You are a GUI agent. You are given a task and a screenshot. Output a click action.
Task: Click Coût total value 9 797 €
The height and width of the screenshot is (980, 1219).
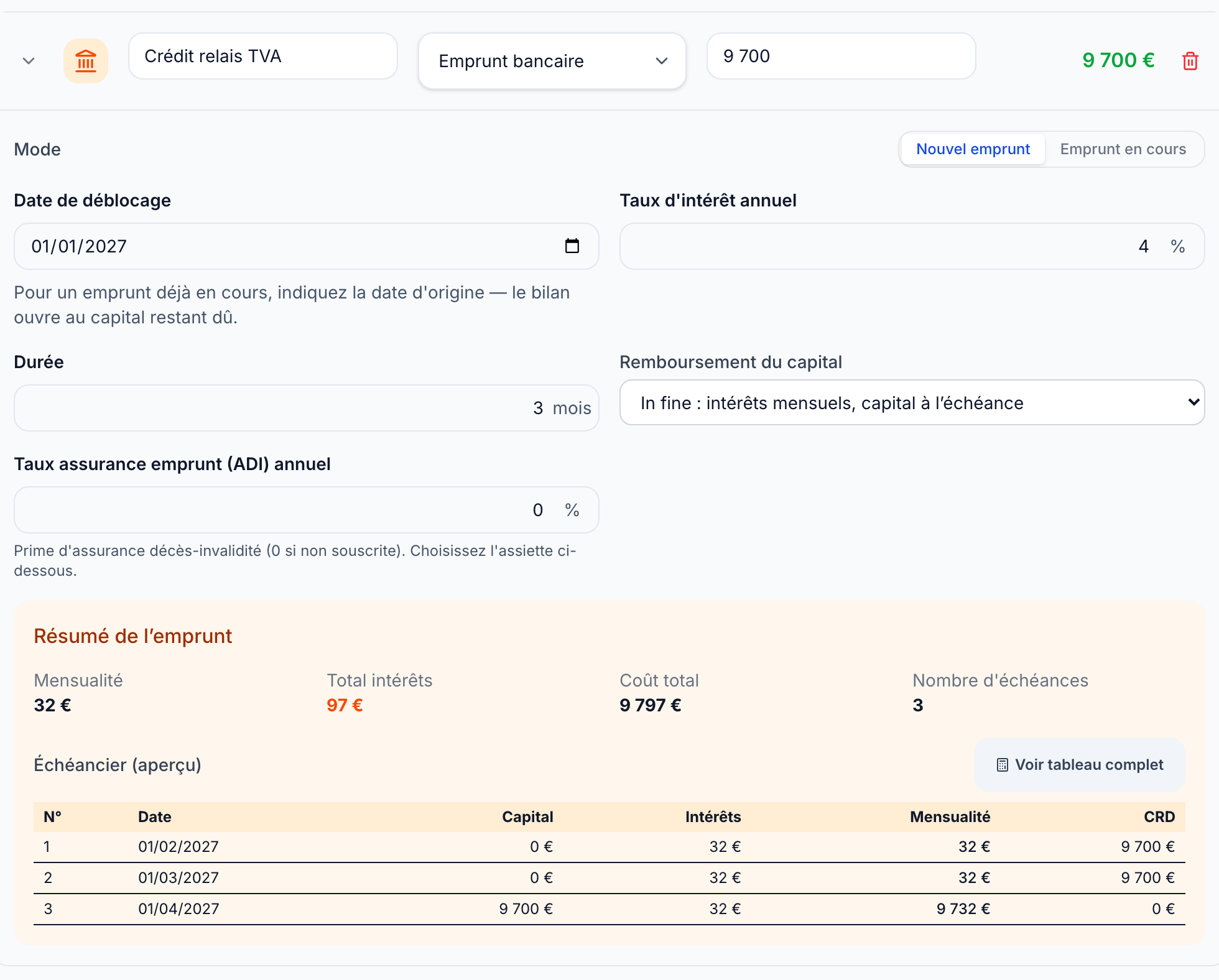coord(651,705)
